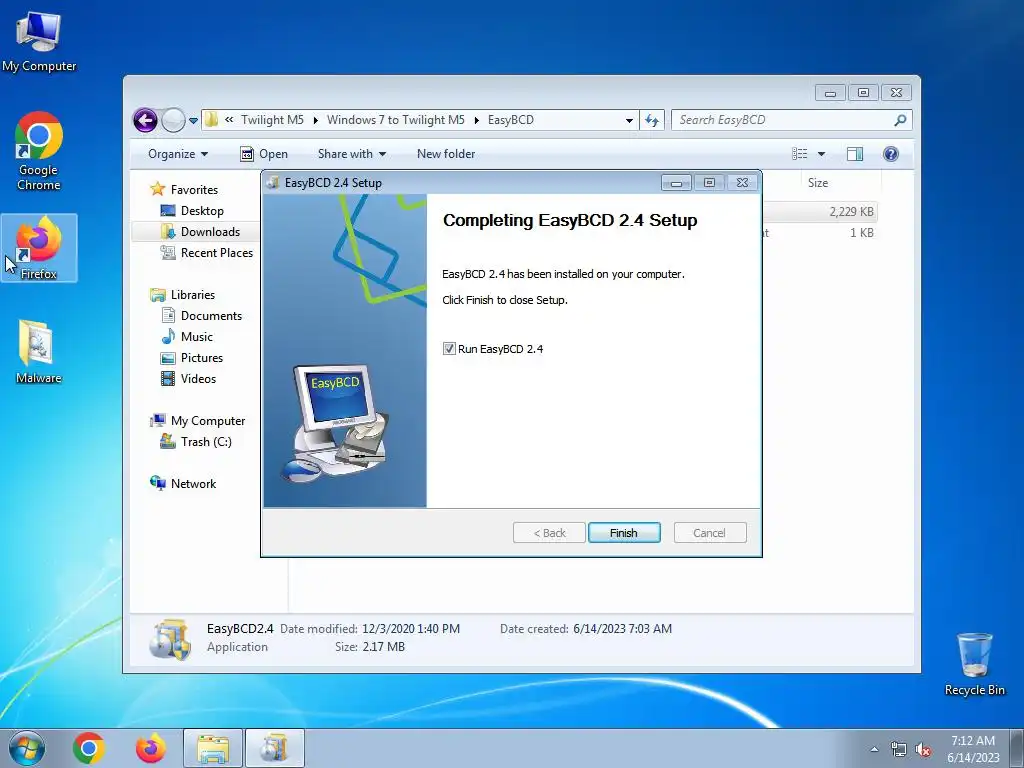The height and width of the screenshot is (768, 1024).
Task: Expand address bar history dropdown
Action: (x=629, y=120)
